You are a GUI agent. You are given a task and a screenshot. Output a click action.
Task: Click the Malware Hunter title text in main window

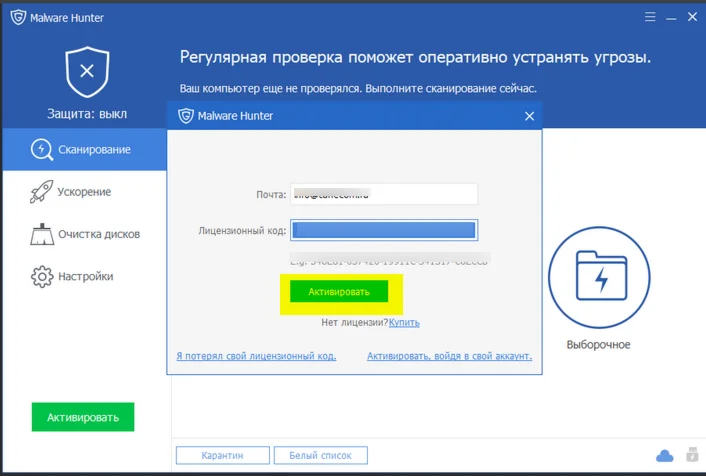[67, 18]
